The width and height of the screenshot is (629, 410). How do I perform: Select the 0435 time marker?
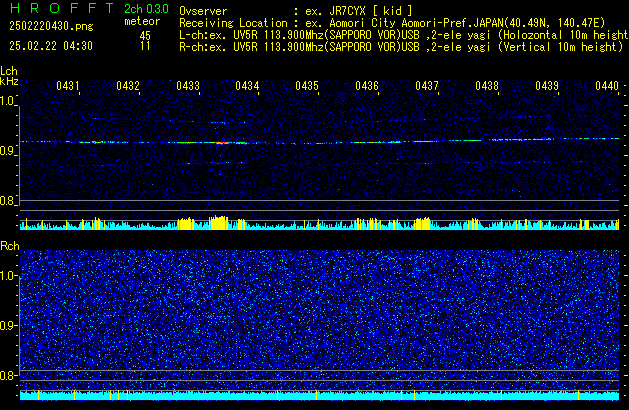[x=307, y=86]
